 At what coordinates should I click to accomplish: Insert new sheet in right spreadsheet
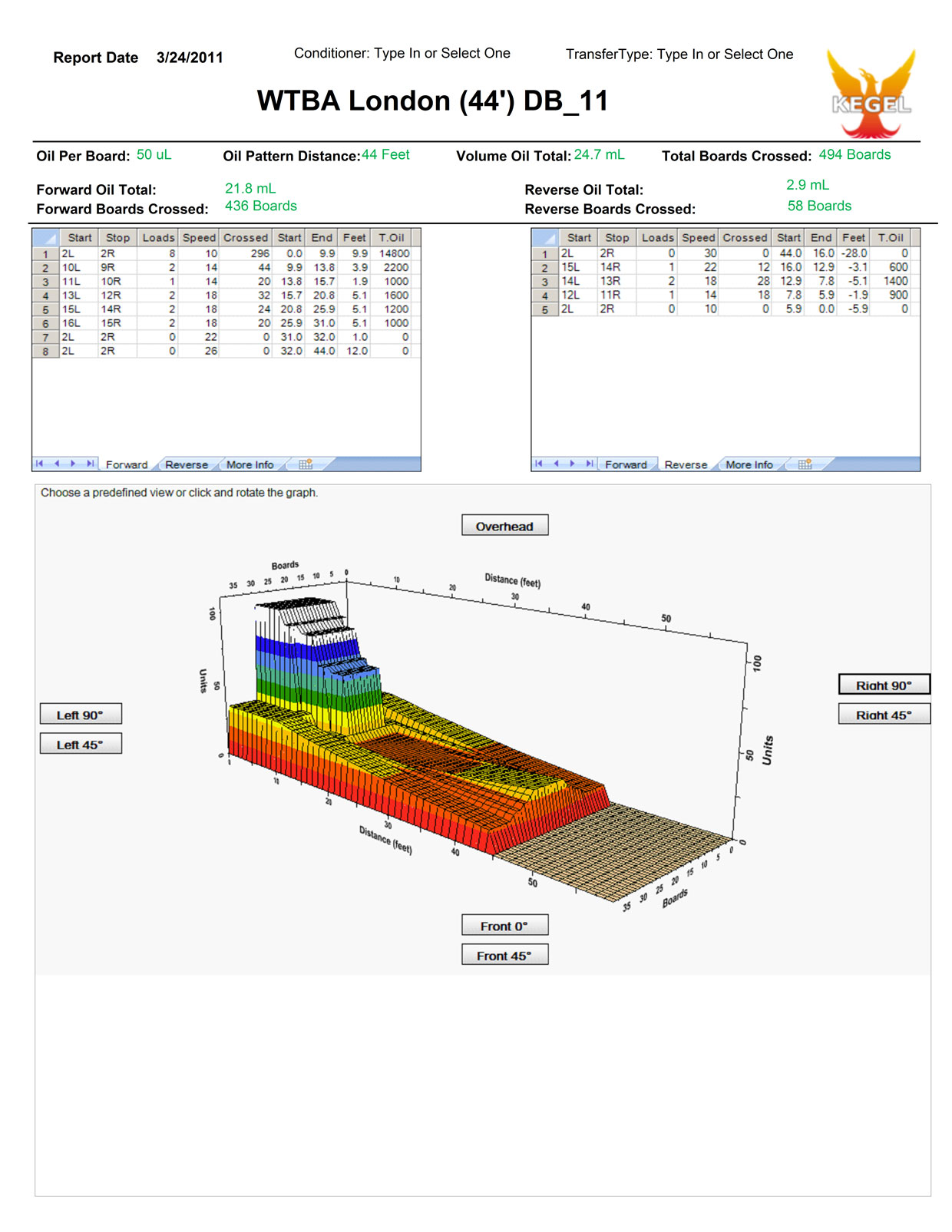(x=805, y=464)
